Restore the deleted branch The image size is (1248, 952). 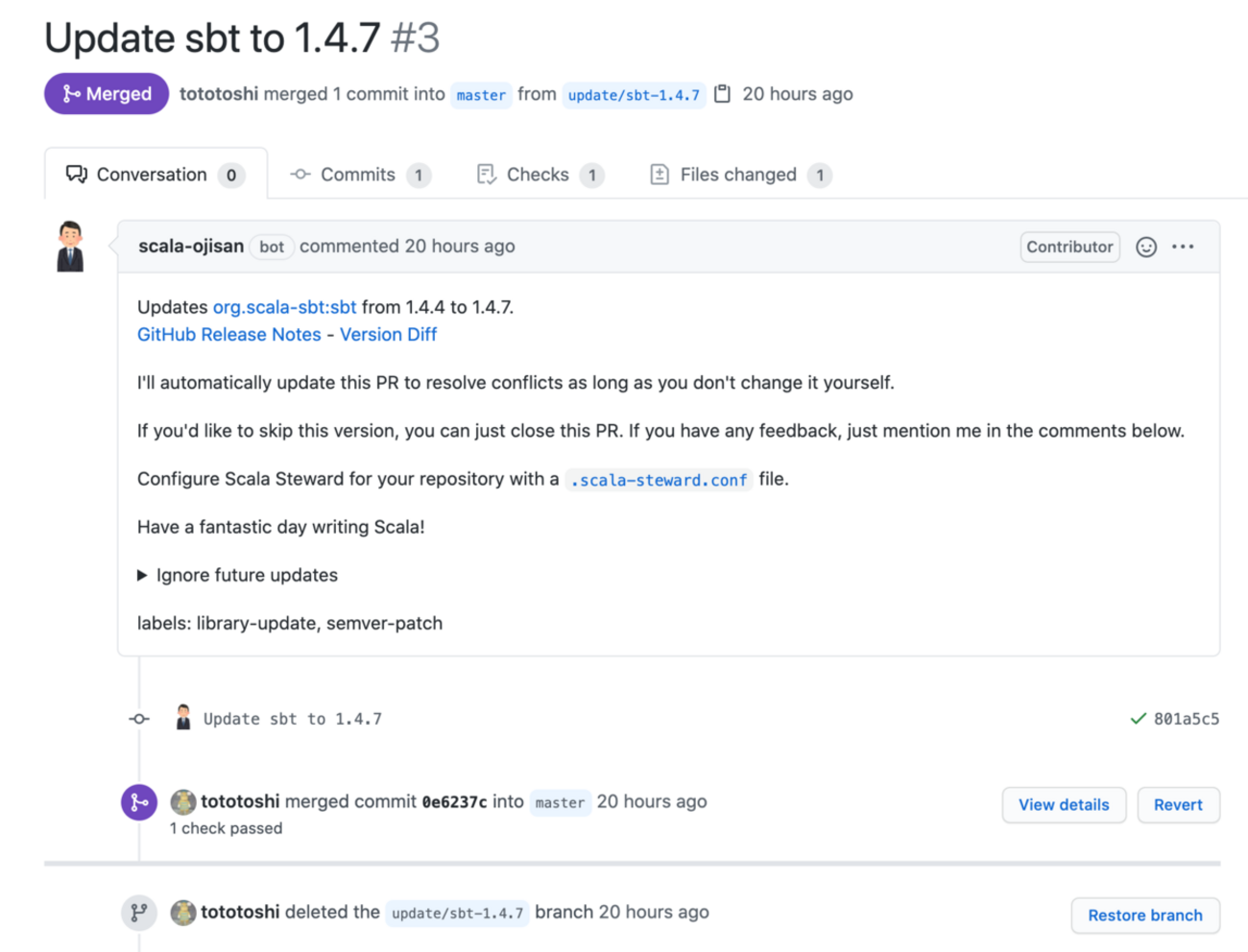click(1144, 916)
